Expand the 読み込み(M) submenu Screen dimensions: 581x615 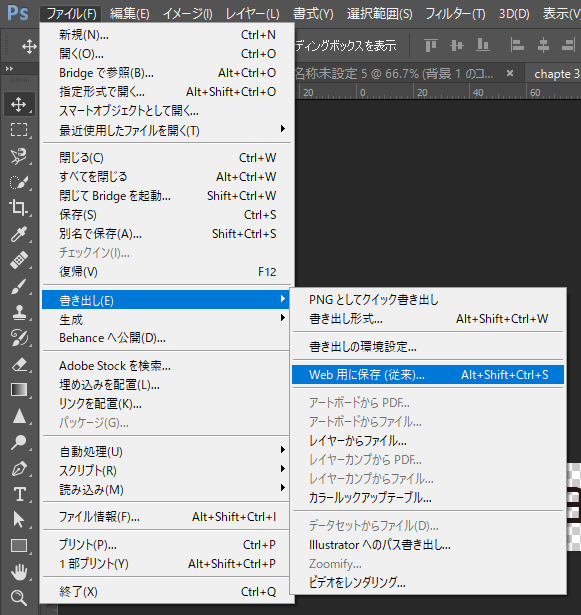(x=166, y=489)
